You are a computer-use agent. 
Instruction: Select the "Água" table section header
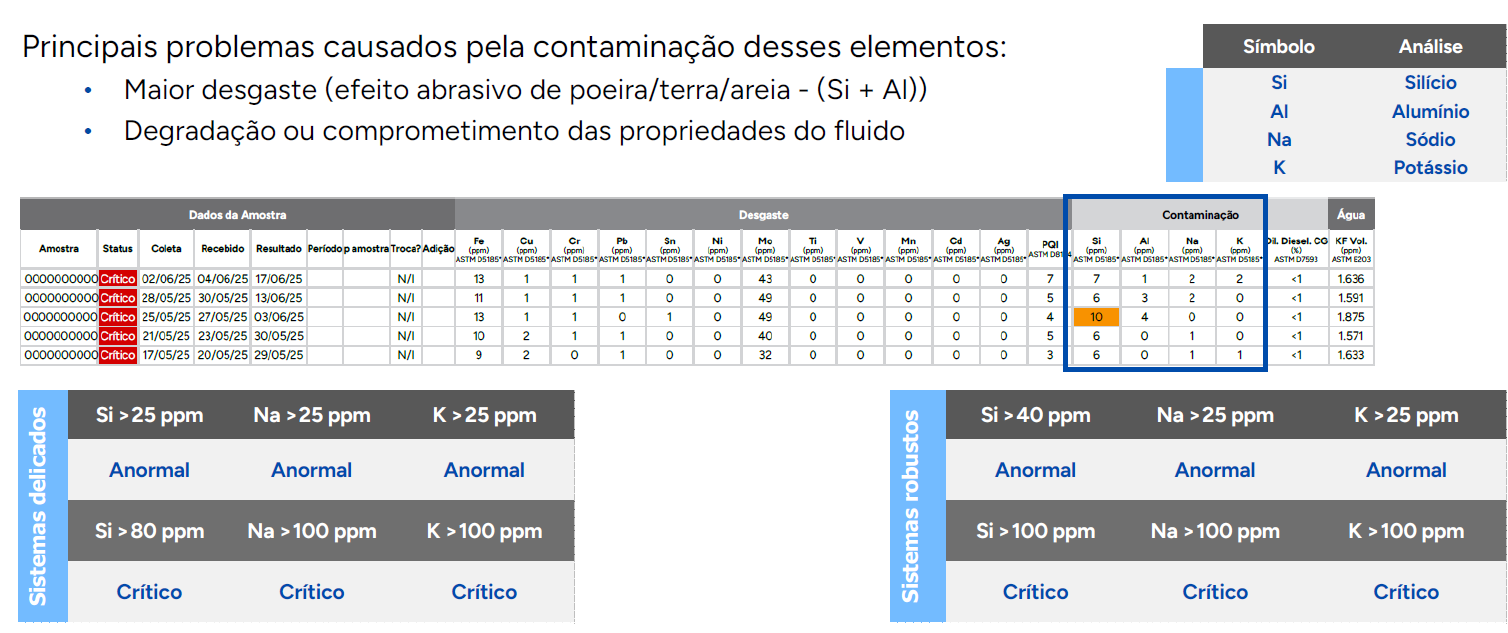coord(1351,214)
